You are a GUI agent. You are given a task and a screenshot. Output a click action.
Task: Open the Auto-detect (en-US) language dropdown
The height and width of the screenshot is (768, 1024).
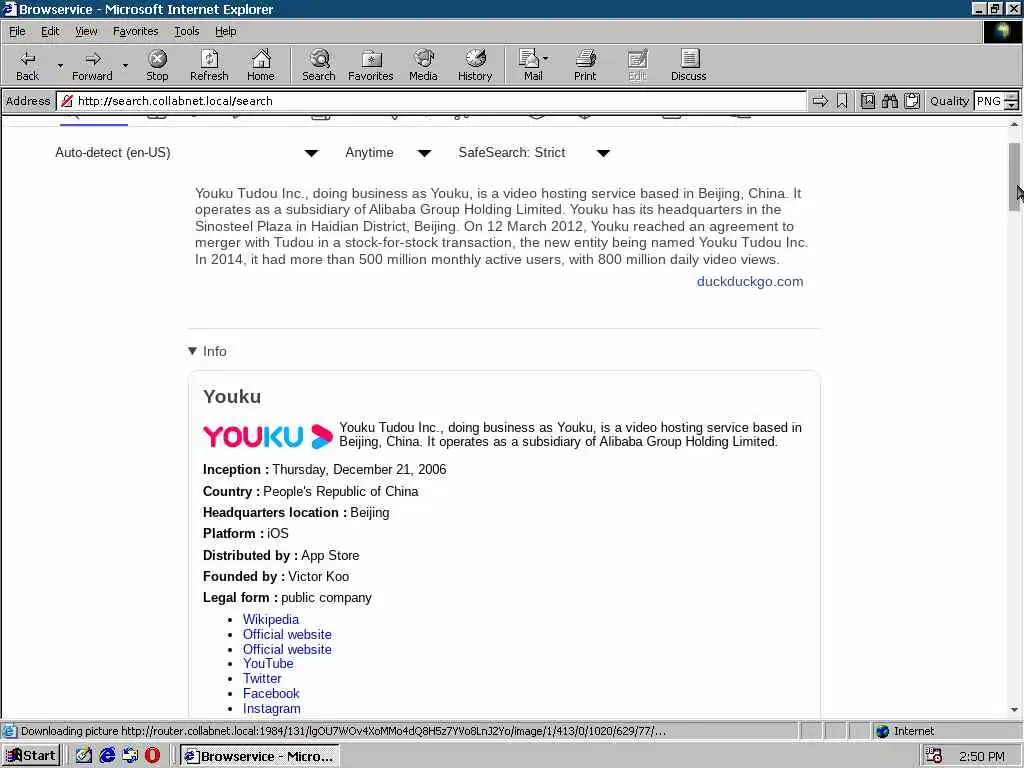tap(187, 153)
